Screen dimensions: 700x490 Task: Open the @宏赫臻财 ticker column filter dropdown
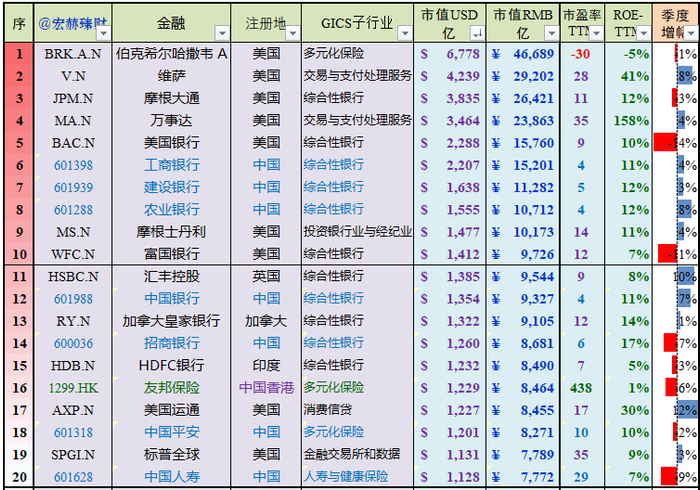coord(104,33)
